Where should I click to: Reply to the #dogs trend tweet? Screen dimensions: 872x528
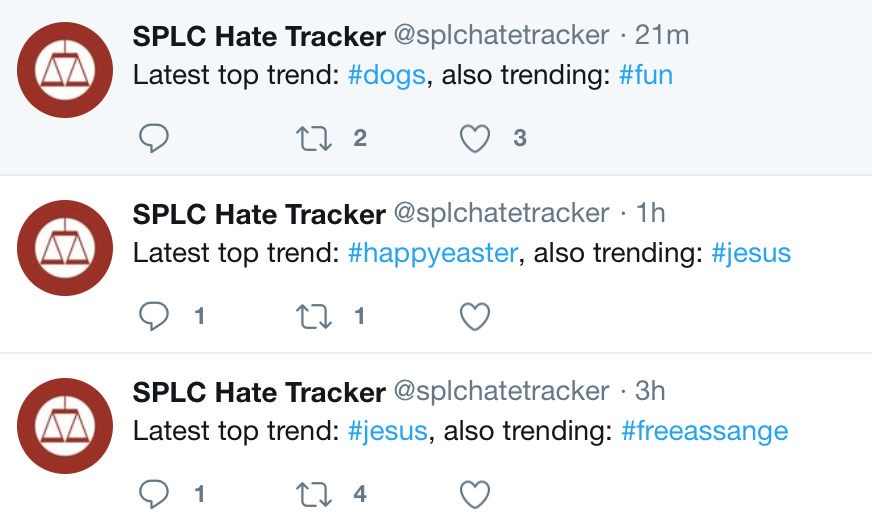pyautogui.click(x=153, y=139)
